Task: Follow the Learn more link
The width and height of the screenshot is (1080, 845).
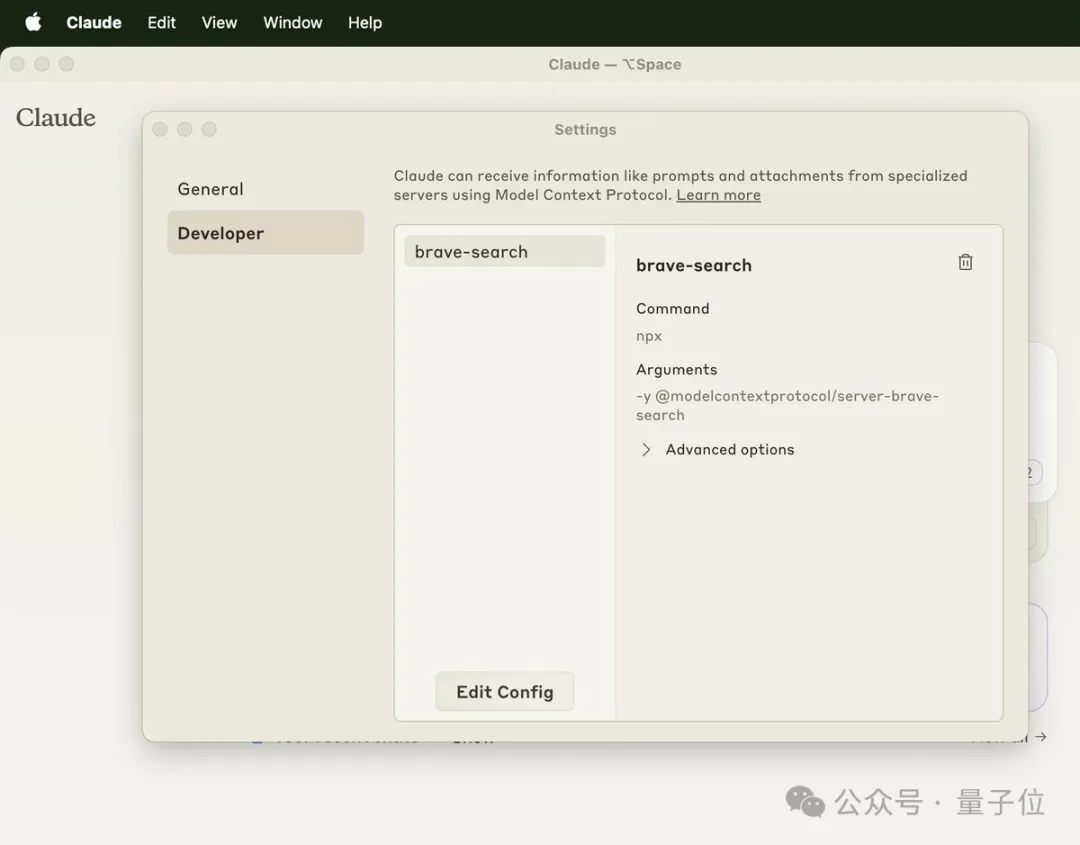Action: 718,195
